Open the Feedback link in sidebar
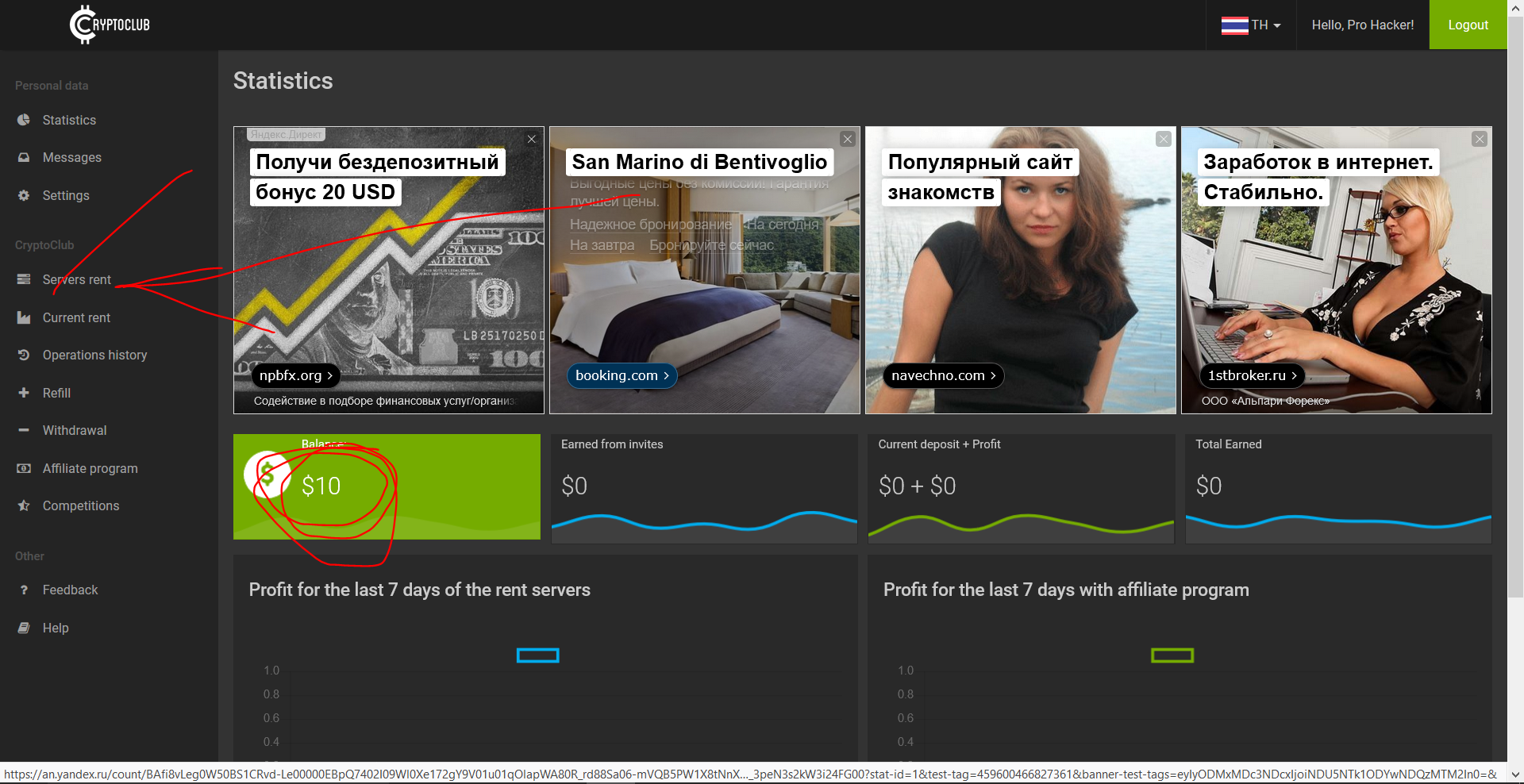This screenshot has width=1524, height=784. [70, 590]
